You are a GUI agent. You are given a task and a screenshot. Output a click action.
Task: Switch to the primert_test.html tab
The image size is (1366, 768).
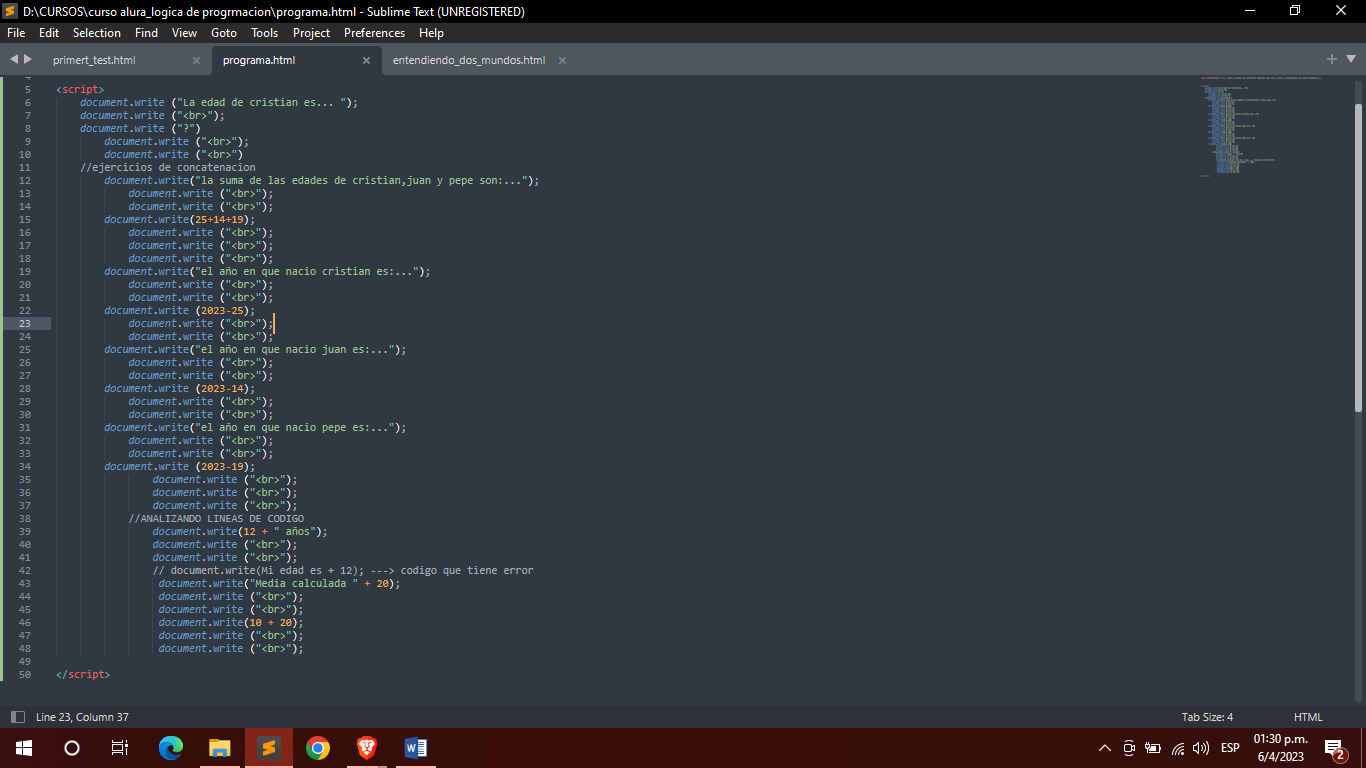94,60
